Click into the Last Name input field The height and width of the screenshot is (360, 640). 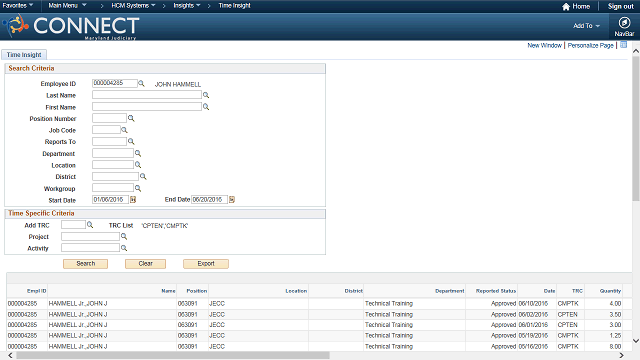tap(147, 95)
